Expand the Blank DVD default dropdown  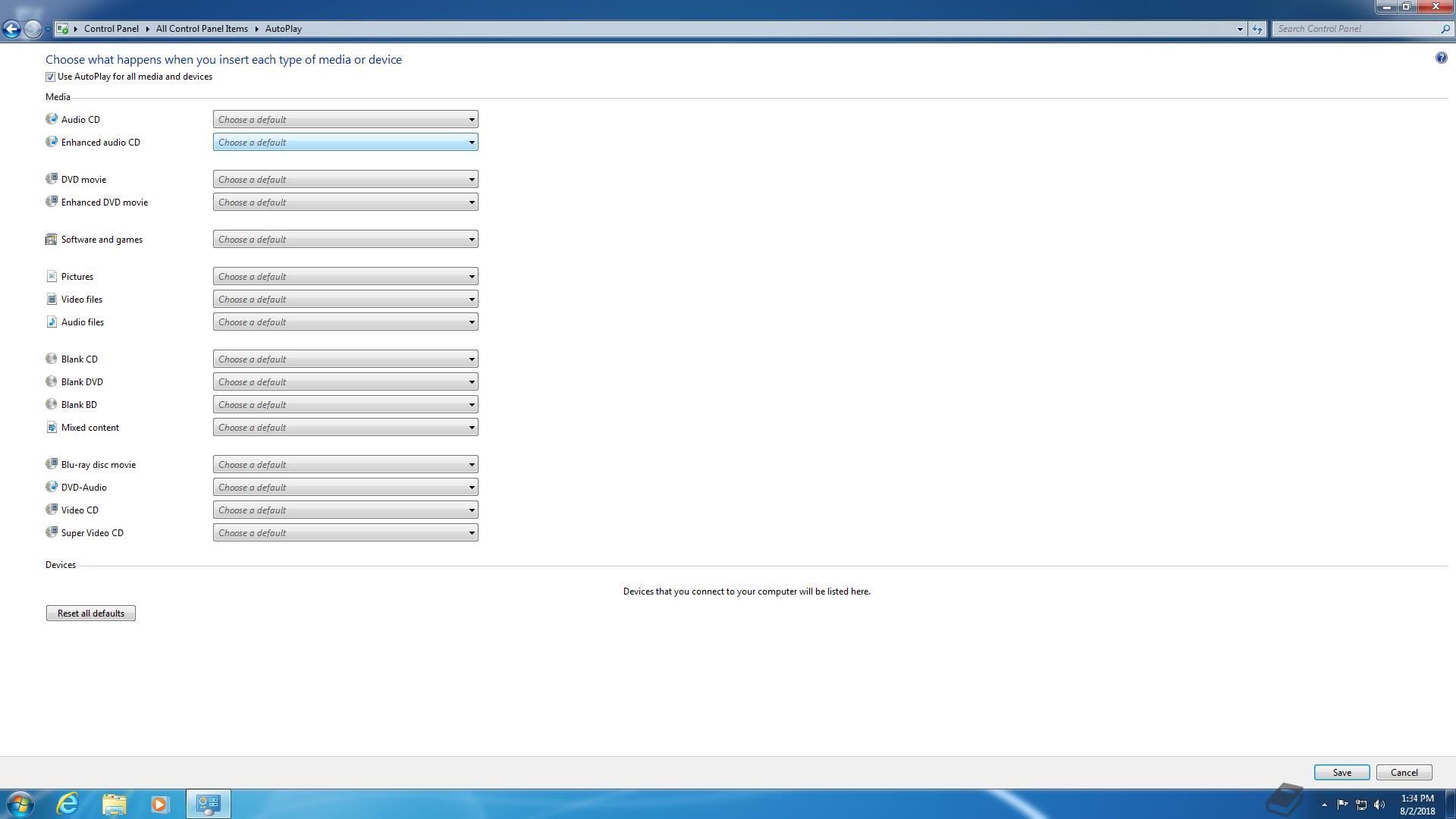346,381
